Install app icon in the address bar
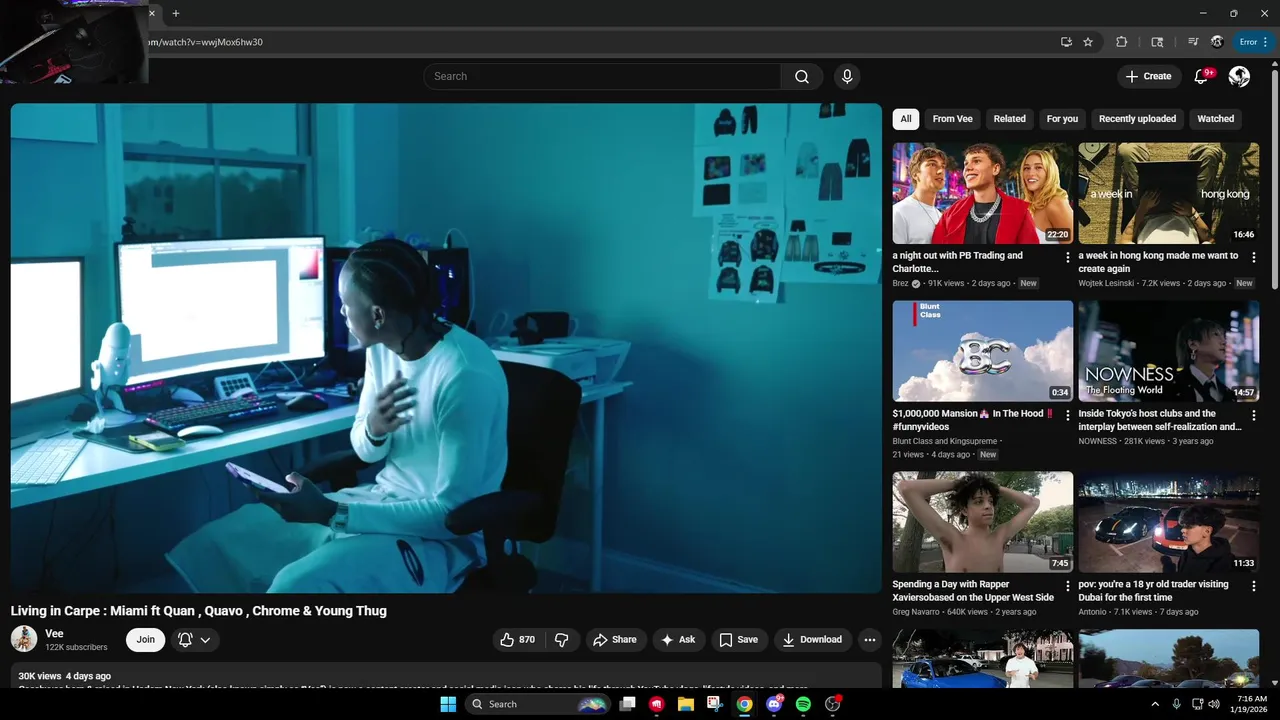Viewport: 1280px width, 720px height. (1067, 42)
